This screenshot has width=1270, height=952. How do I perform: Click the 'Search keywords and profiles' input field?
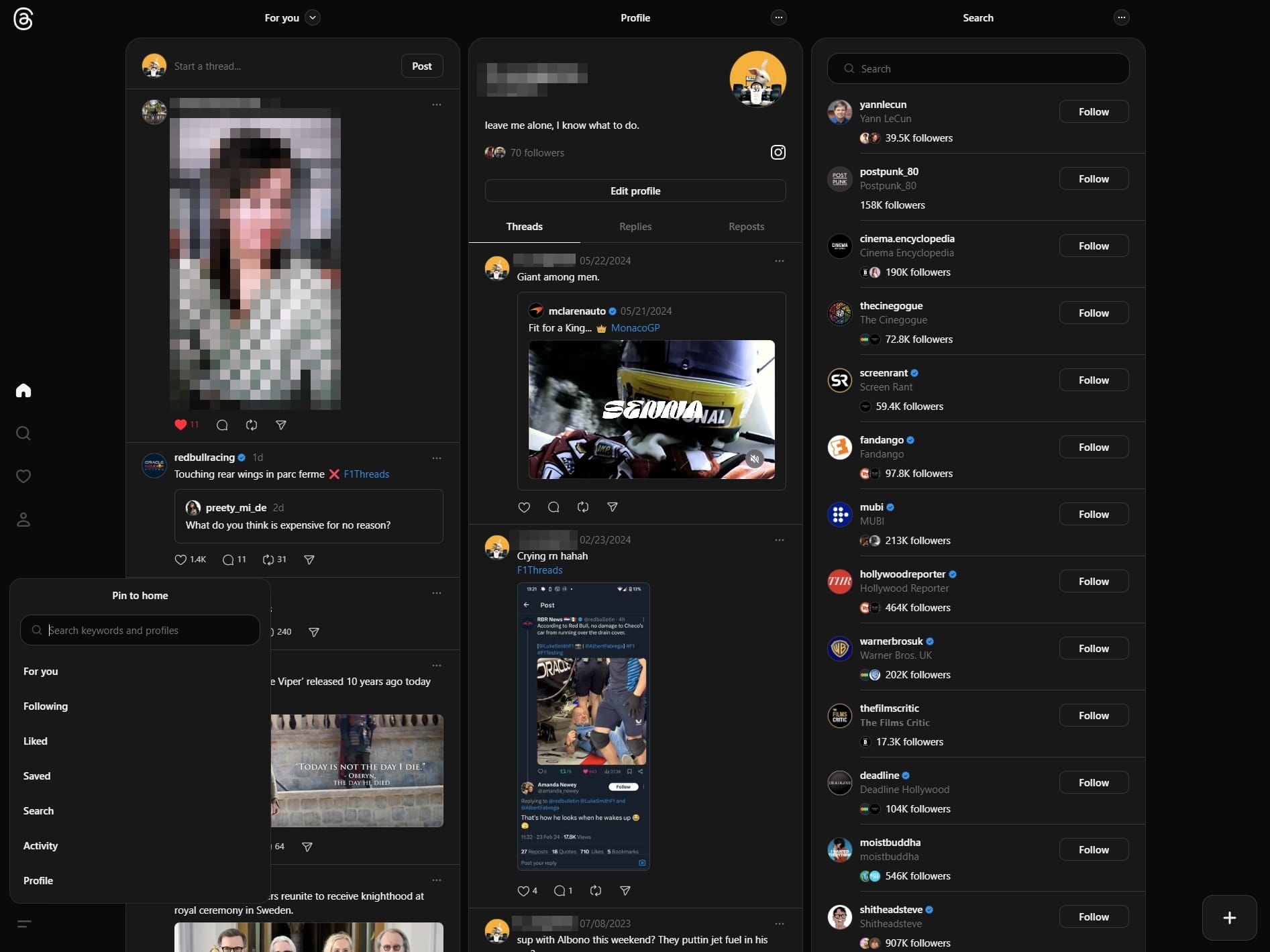click(x=140, y=630)
